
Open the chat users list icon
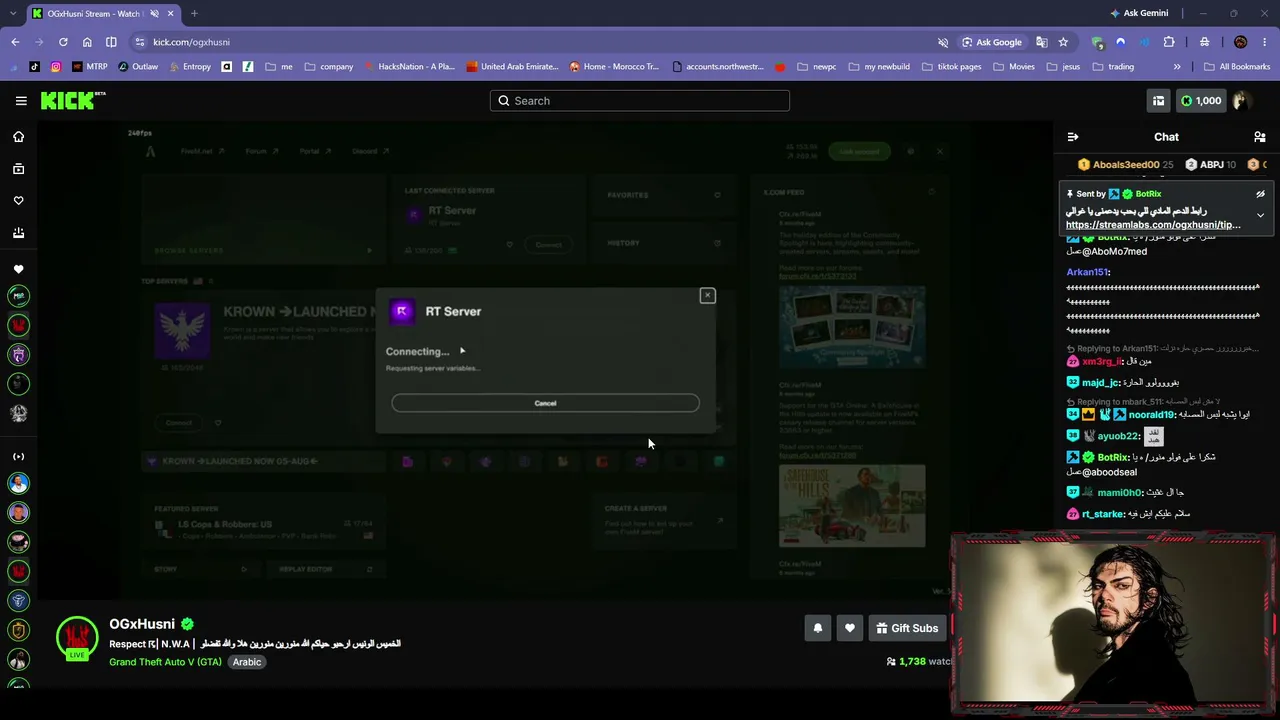pos(1260,137)
